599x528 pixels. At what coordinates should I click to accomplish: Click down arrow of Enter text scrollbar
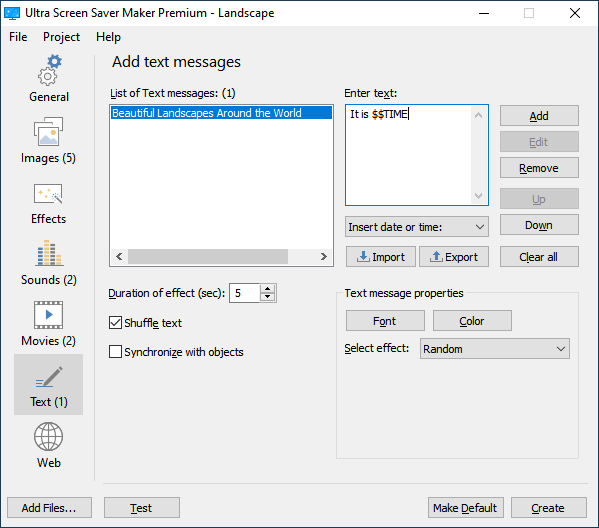click(x=479, y=196)
